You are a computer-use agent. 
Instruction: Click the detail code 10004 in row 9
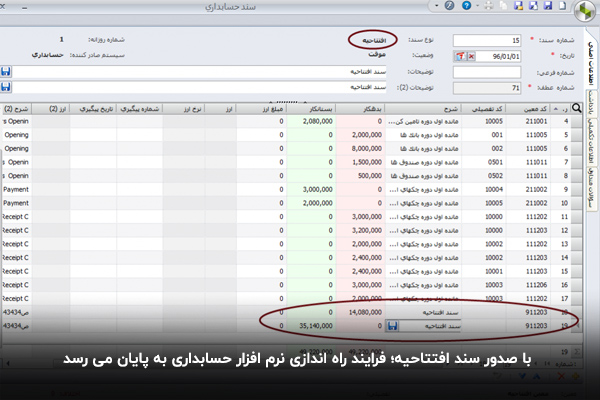(x=484, y=189)
